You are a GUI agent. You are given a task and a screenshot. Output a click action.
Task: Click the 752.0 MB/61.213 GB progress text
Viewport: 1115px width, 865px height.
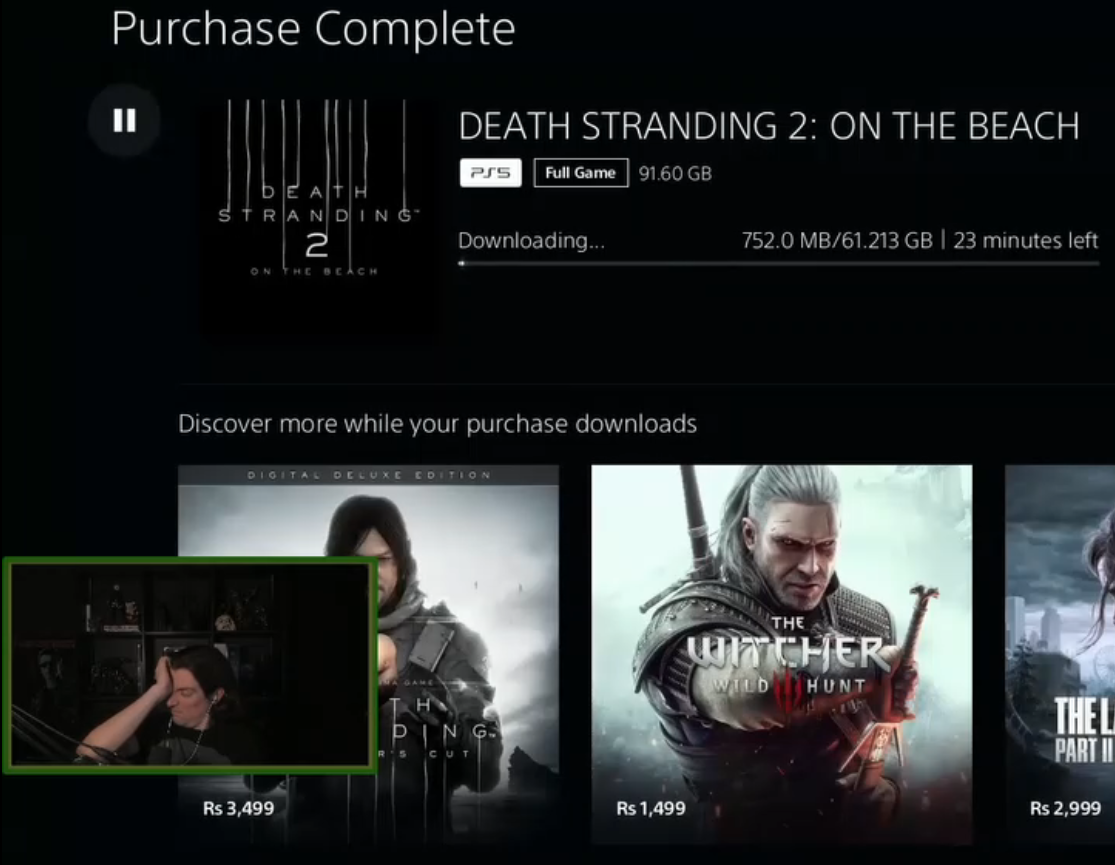tap(837, 240)
